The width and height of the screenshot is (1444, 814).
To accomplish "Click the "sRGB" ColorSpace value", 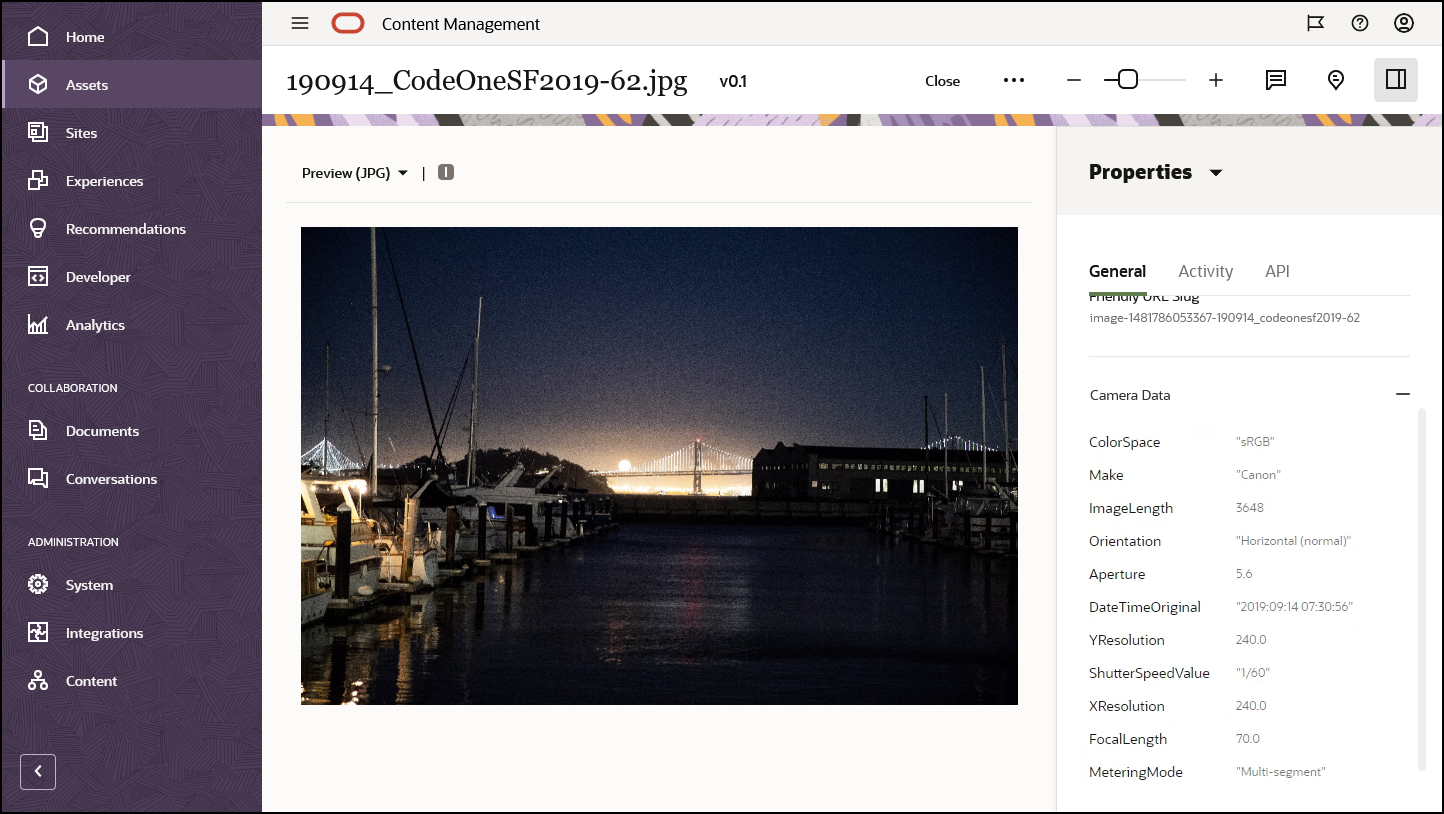I will 1255,442.
